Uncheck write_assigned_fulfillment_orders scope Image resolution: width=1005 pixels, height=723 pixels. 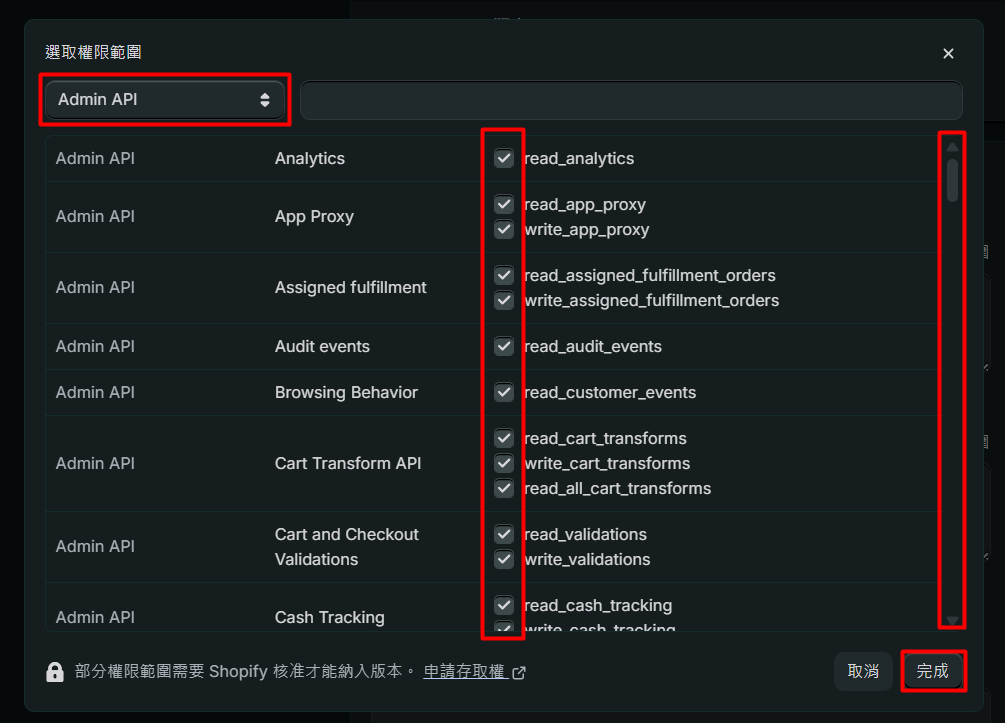[504, 300]
